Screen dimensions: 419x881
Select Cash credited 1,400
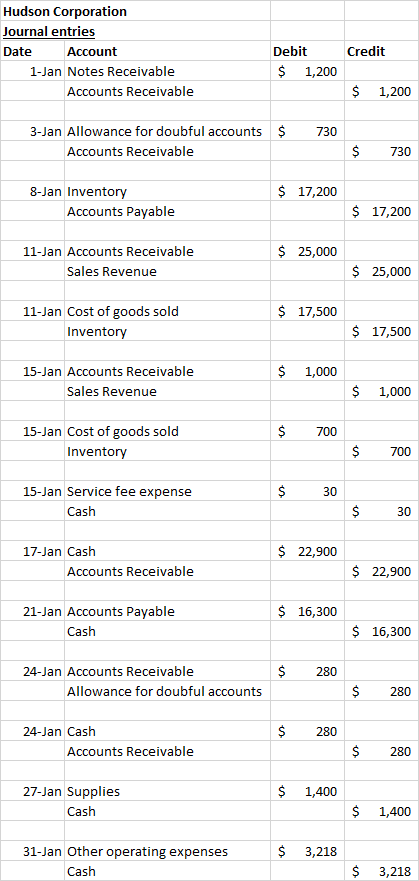167,813
